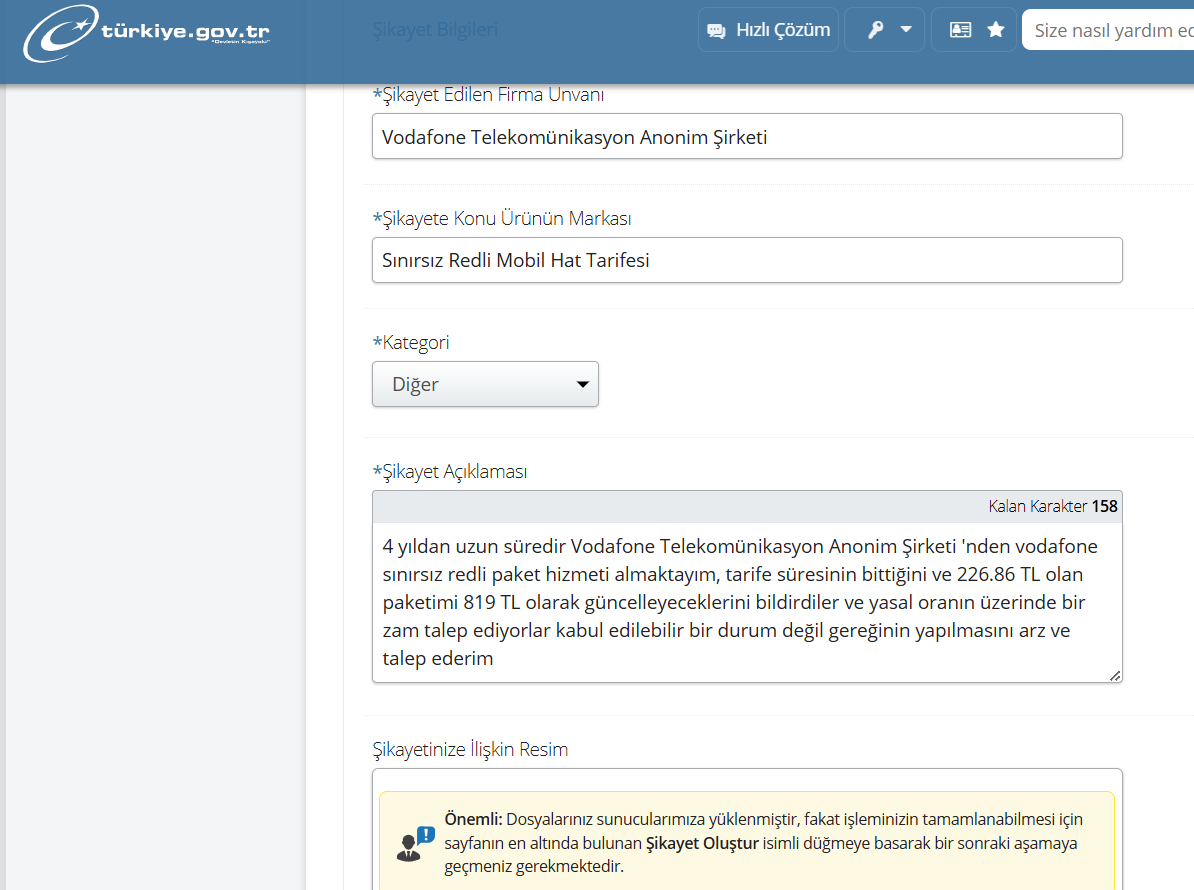This screenshot has width=1194, height=890.
Task: Expand the dropdown arrow beside the key icon
Action: (x=906, y=30)
